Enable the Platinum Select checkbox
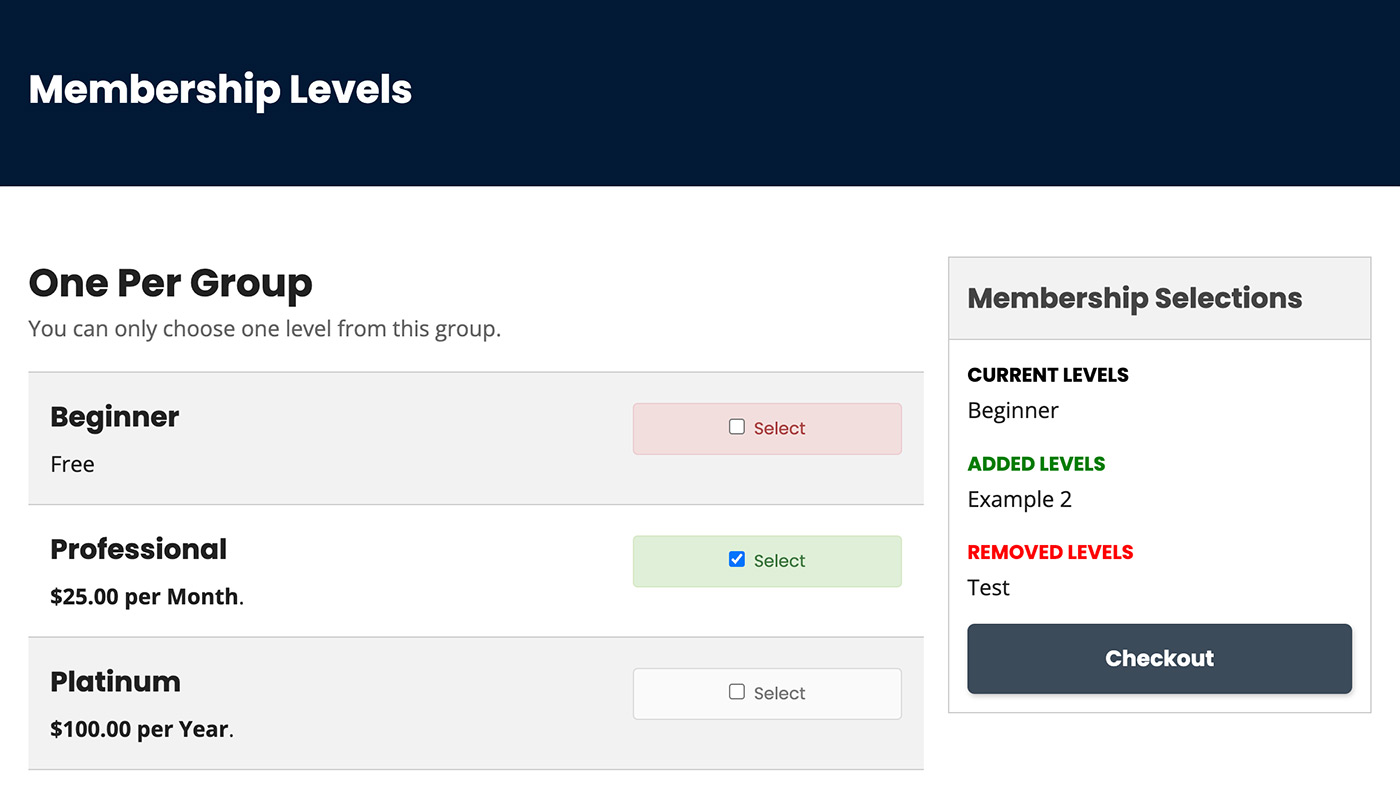1400x804 pixels. coord(737,691)
